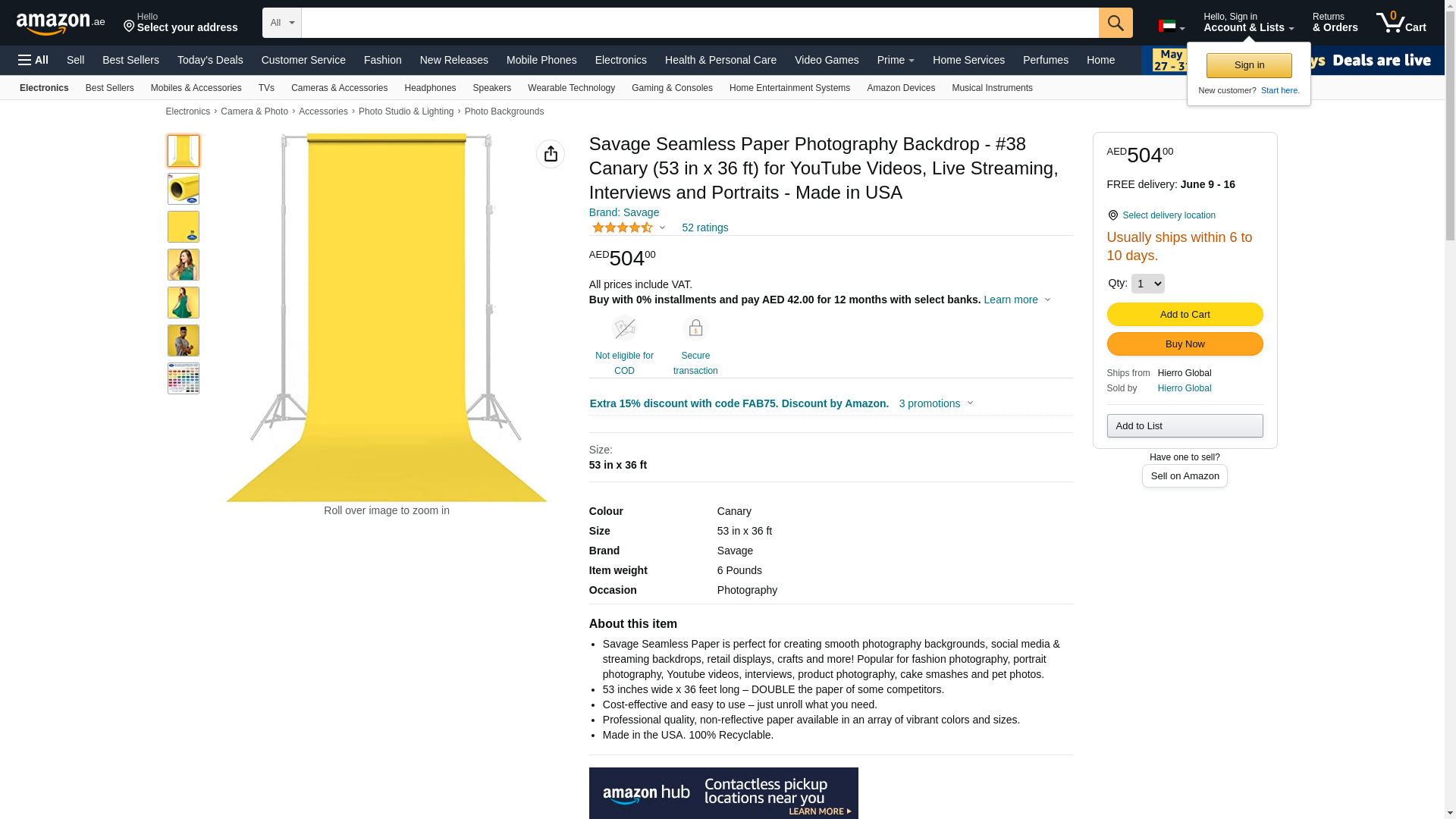Image resolution: width=1456 pixels, height=819 pixels.
Task: Open the cart icon
Action: coord(1401,23)
